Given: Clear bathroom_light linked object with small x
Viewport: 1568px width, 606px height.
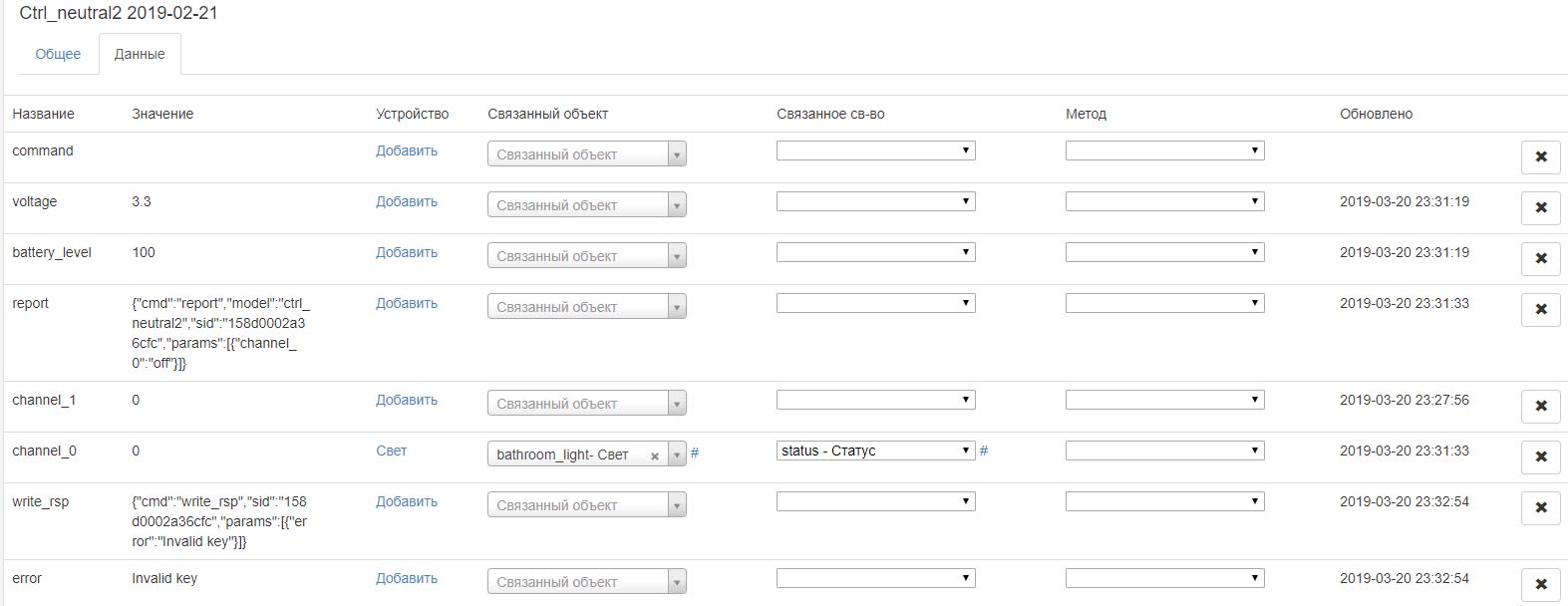Looking at the screenshot, I should 655,456.
